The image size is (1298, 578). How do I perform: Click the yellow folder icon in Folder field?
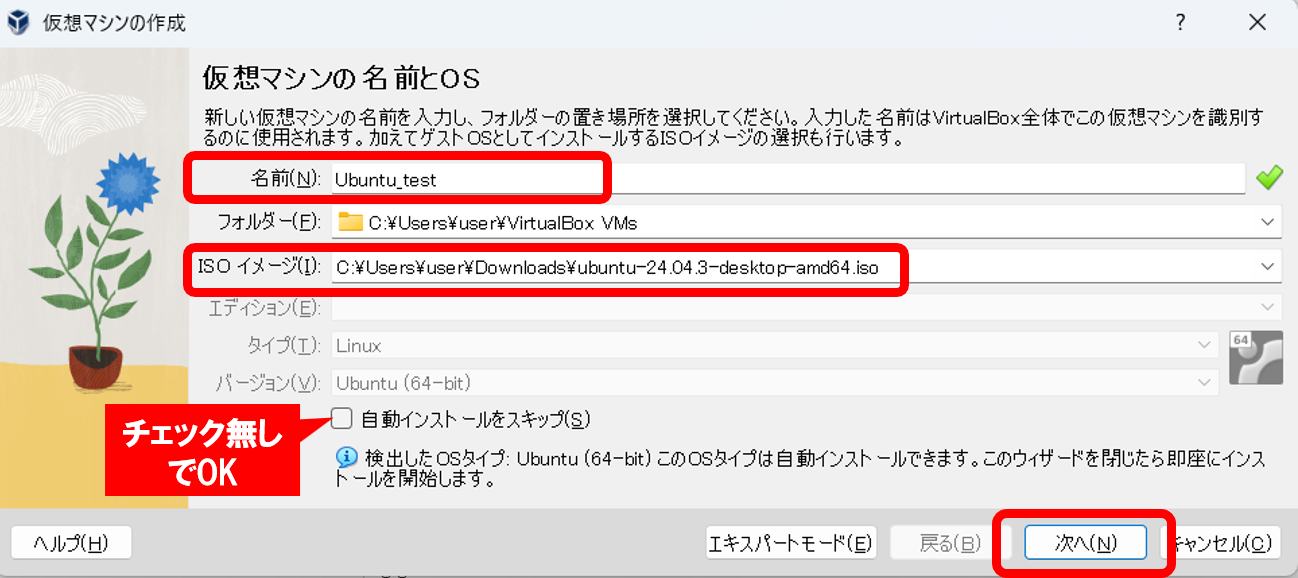tap(350, 222)
